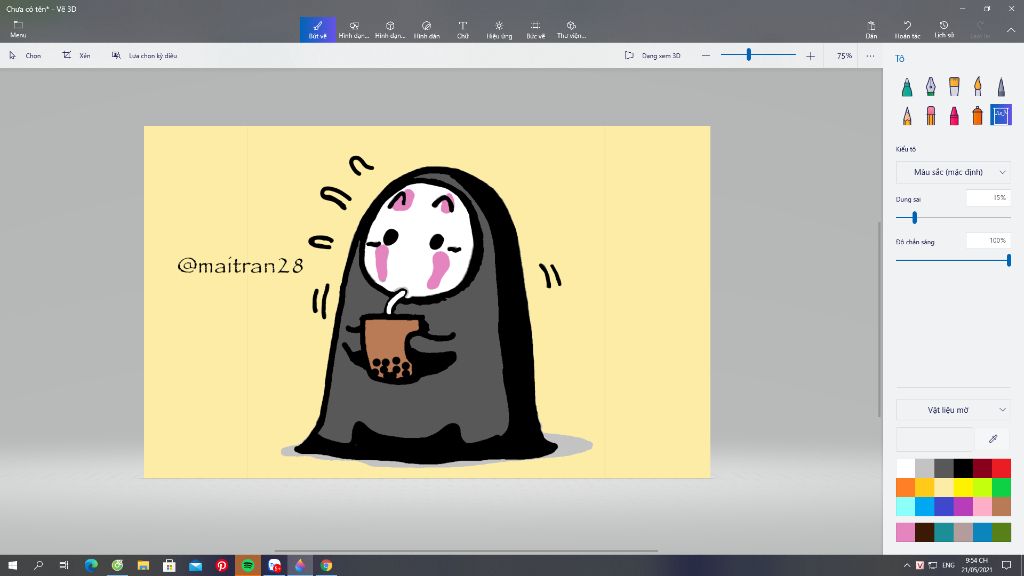The height and width of the screenshot is (576, 1024).
Task: Click the Dung sai tolerance slider handle
Action: tap(914, 217)
